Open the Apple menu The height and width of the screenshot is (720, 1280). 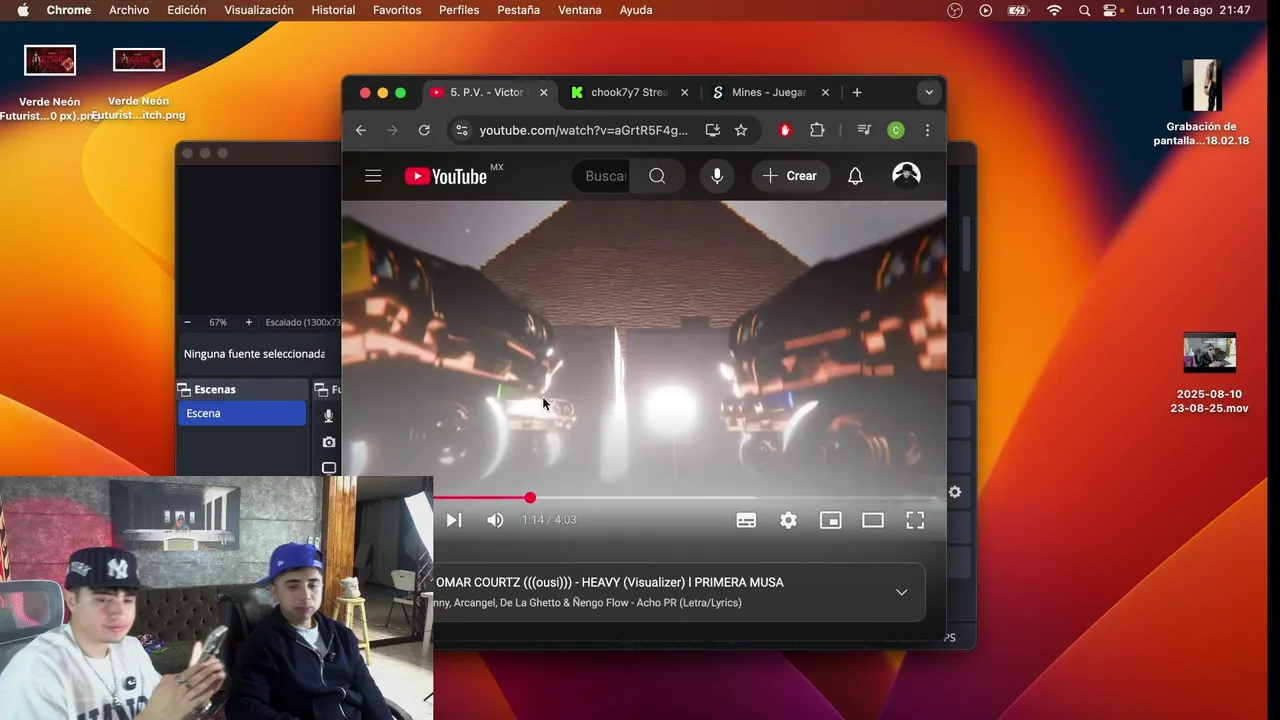click(x=22, y=10)
